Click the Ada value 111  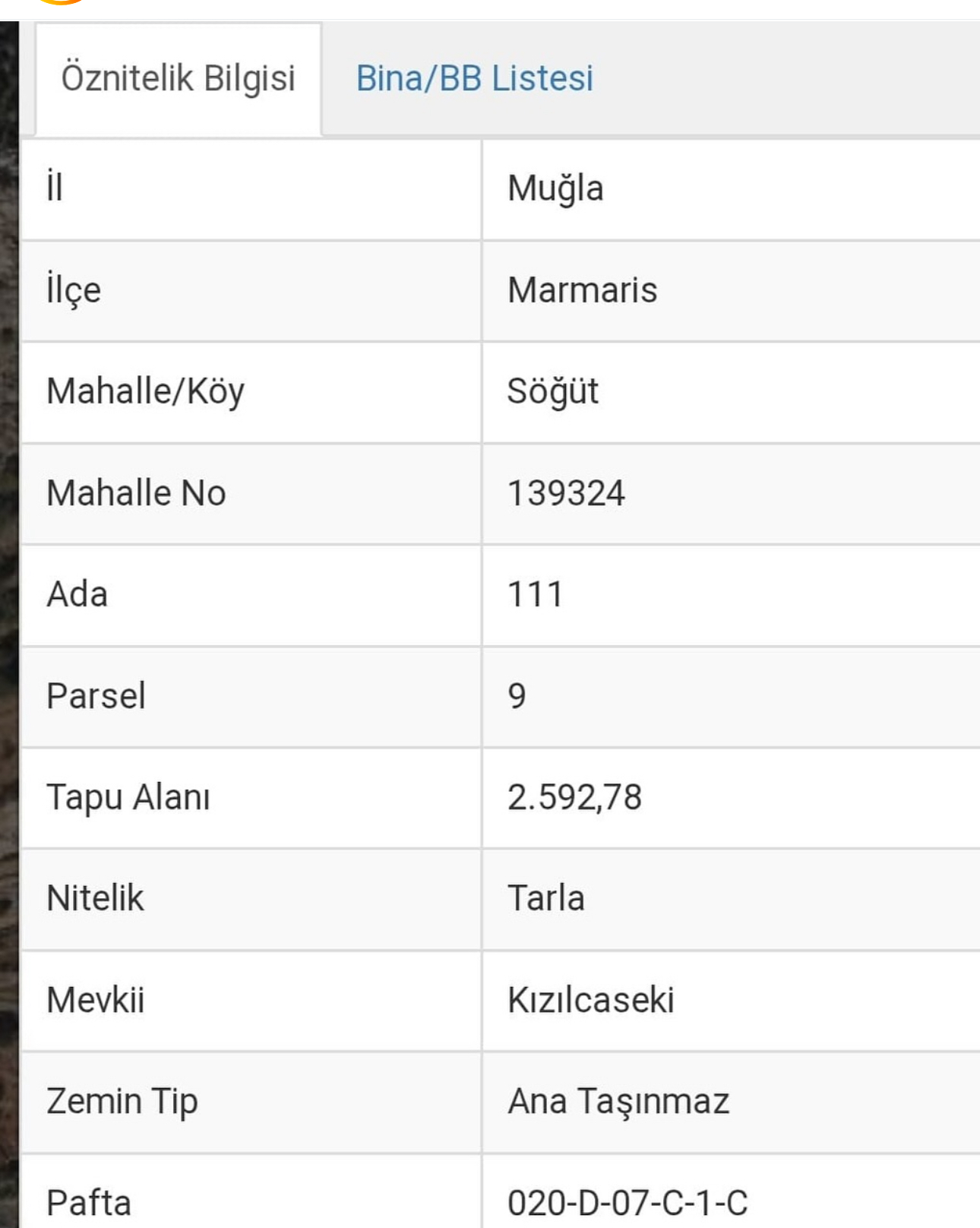(x=535, y=594)
